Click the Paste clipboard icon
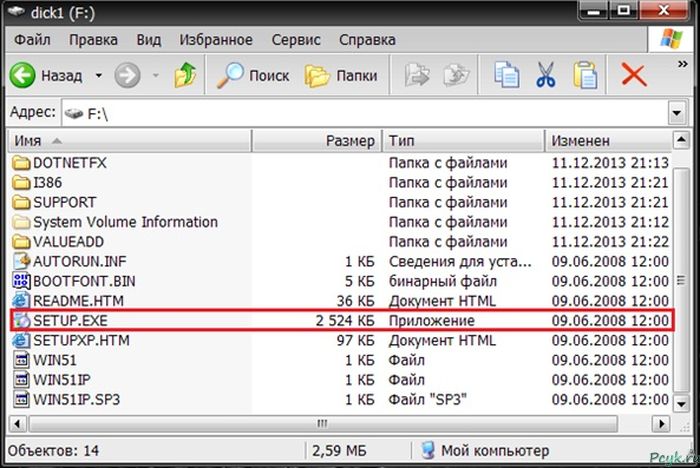 point(587,75)
